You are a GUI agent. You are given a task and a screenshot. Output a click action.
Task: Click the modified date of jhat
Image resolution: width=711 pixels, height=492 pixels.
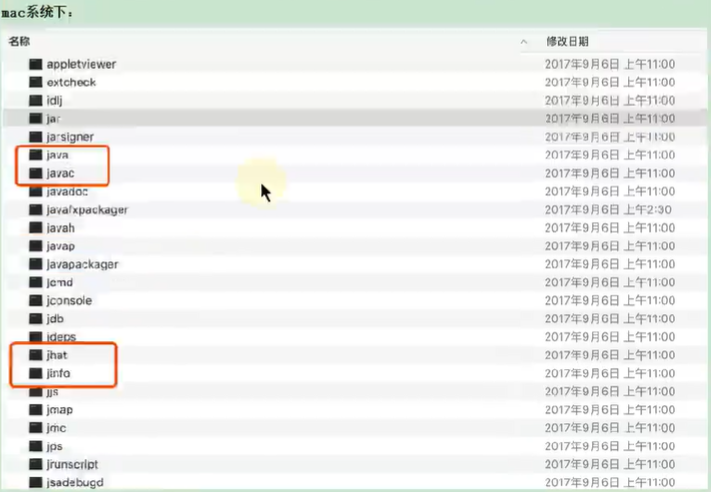[610, 355]
